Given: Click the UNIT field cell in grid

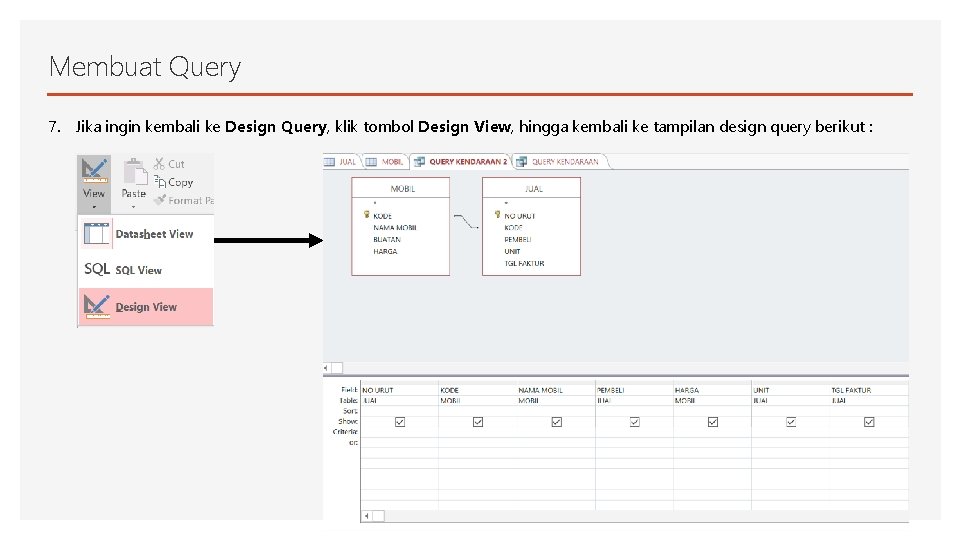Looking at the screenshot, I should [791, 390].
